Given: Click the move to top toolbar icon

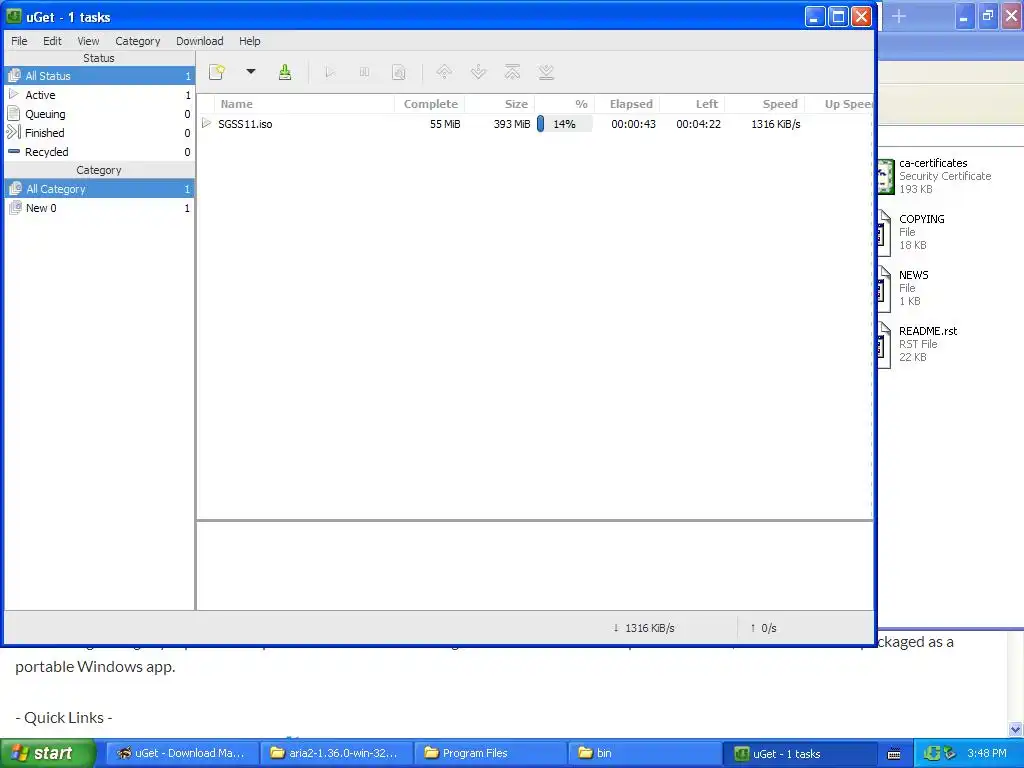Looking at the screenshot, I should click(512, 72).
